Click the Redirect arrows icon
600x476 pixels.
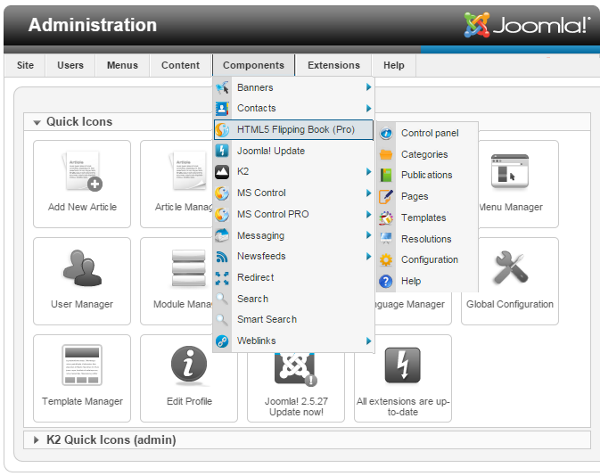(x=222, y=278)
